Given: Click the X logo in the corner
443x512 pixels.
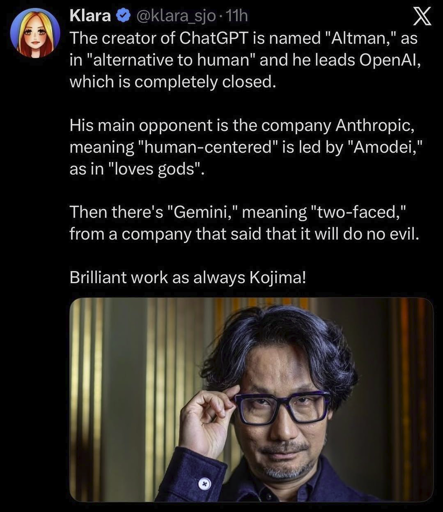Looking at the screenshot, I should [x=422, y=18].
